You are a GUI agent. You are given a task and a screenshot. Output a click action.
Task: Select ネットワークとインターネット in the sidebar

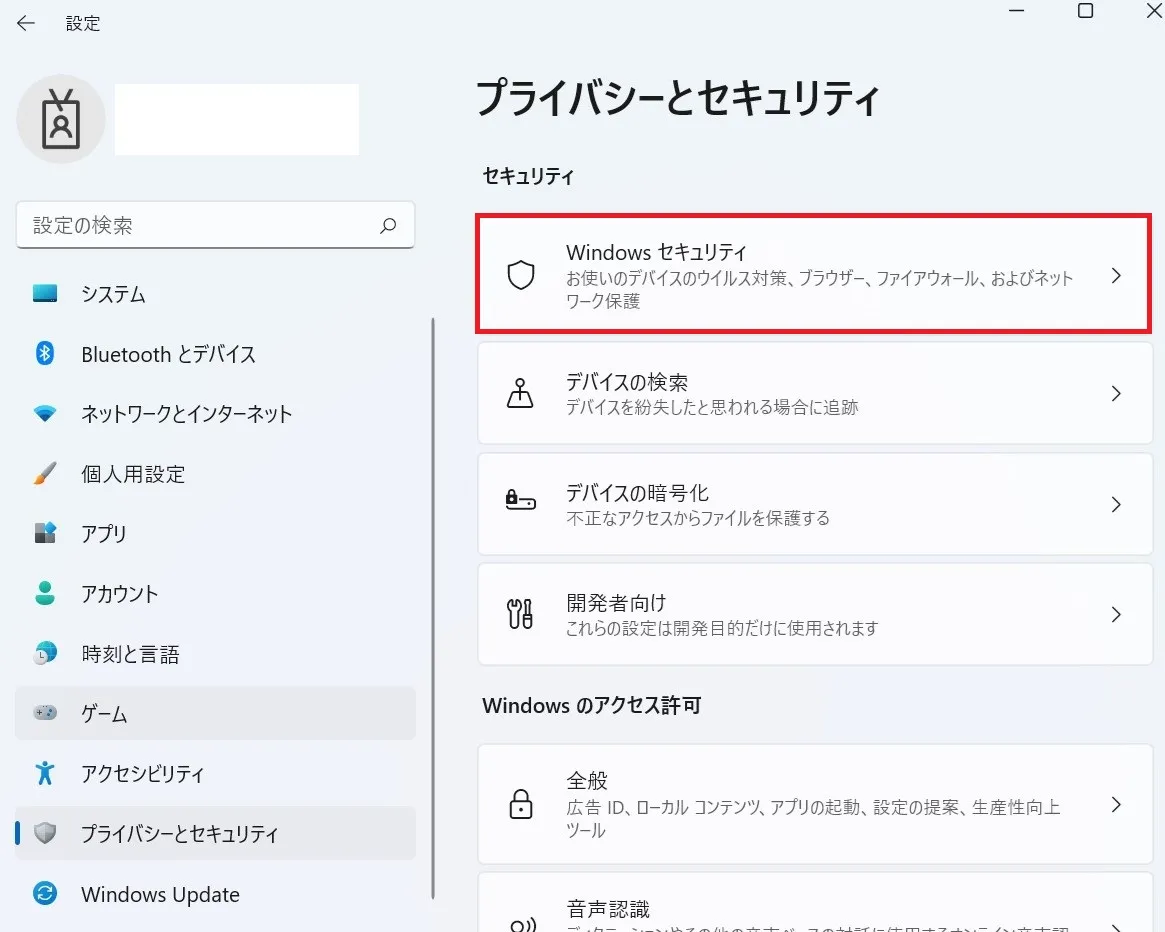click(x=186, y=414)
